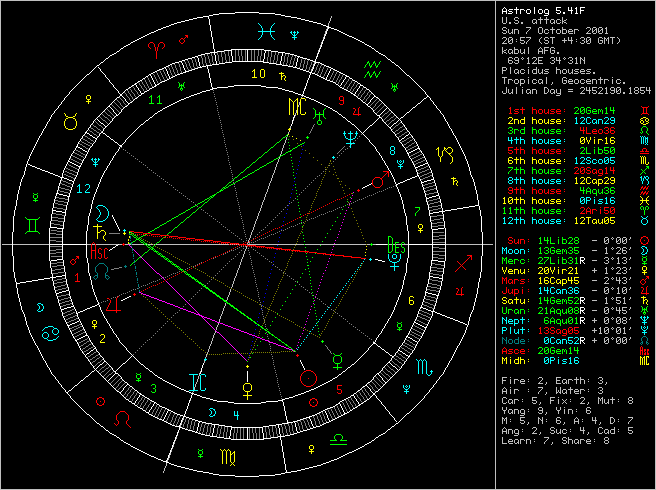Viewport: 656px width, 490px height.
Task: Click the Pisces sign on the zodiac ring
Action: click(x=264, y=31)
